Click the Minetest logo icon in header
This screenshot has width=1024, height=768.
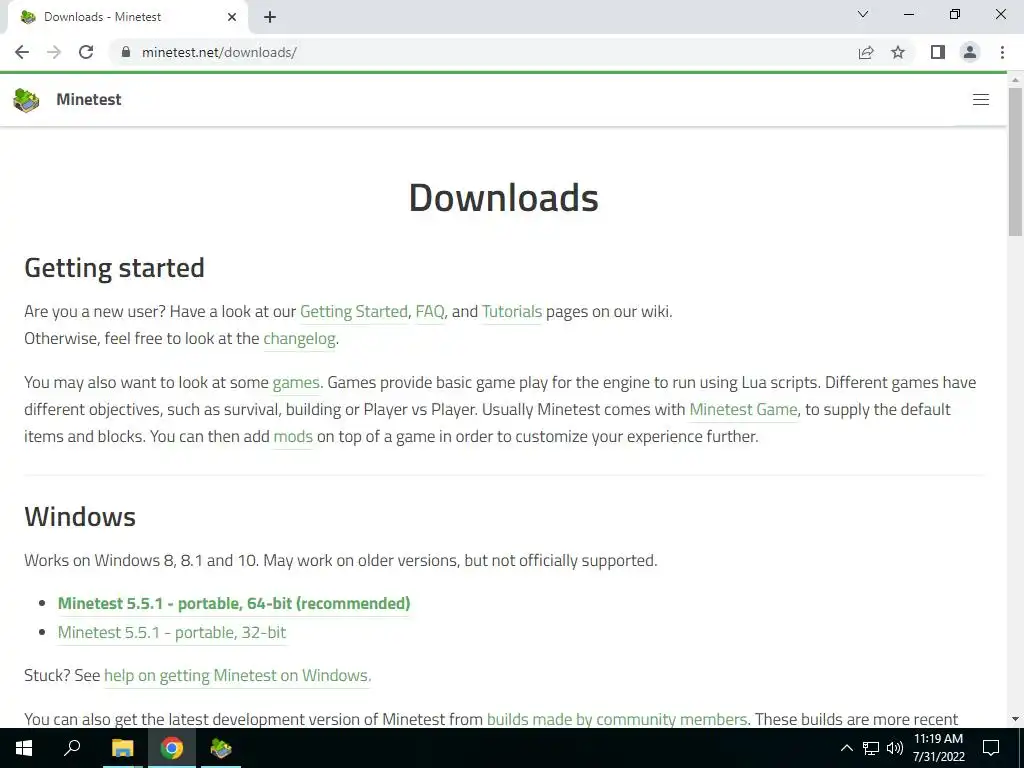click(x=26, y=100)
